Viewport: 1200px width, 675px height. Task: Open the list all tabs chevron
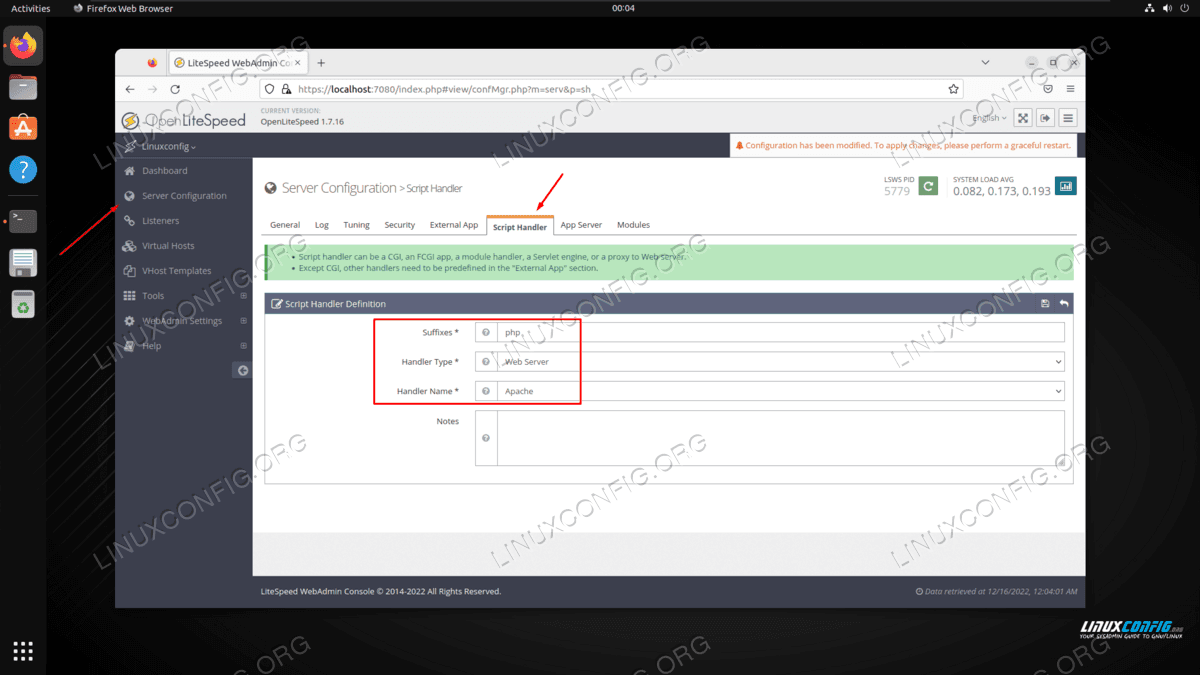986,62
